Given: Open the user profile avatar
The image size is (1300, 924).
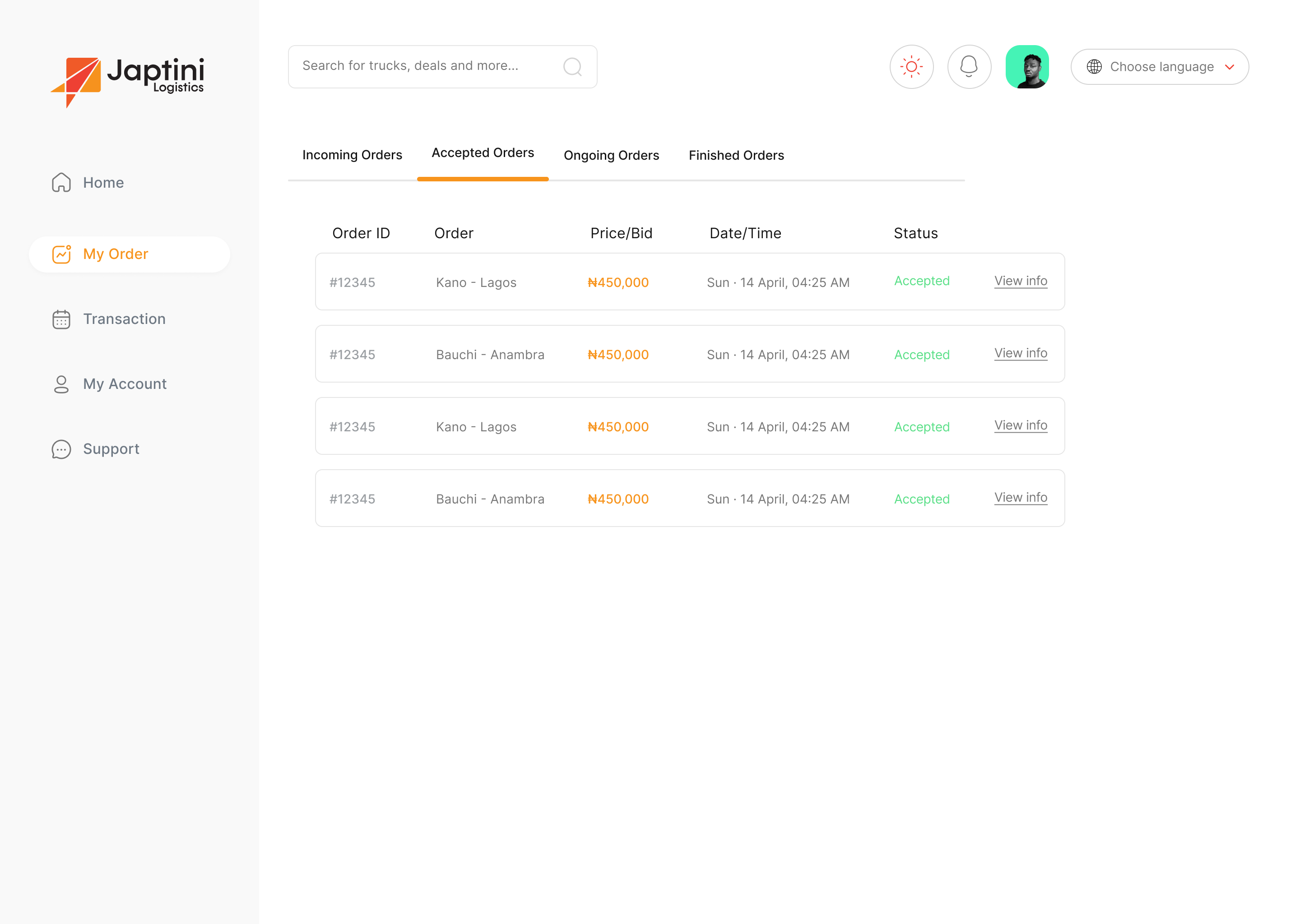Looking at the screenshot, I should pyautogui.click(x=1027, y=67).
